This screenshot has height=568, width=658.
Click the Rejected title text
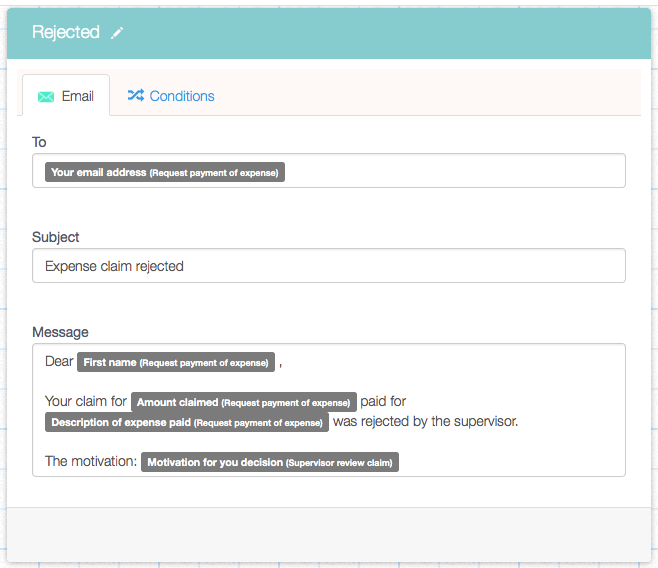pyautogui.click(x=65, y=32)
